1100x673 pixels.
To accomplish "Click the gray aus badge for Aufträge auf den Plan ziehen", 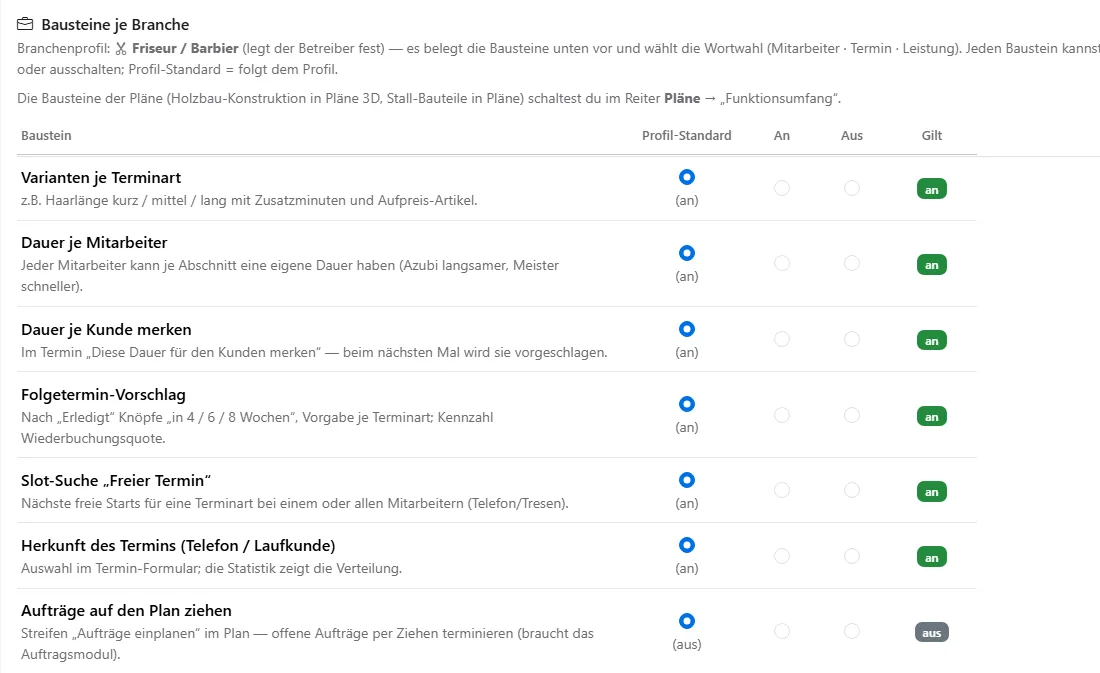I will (932, 632).
